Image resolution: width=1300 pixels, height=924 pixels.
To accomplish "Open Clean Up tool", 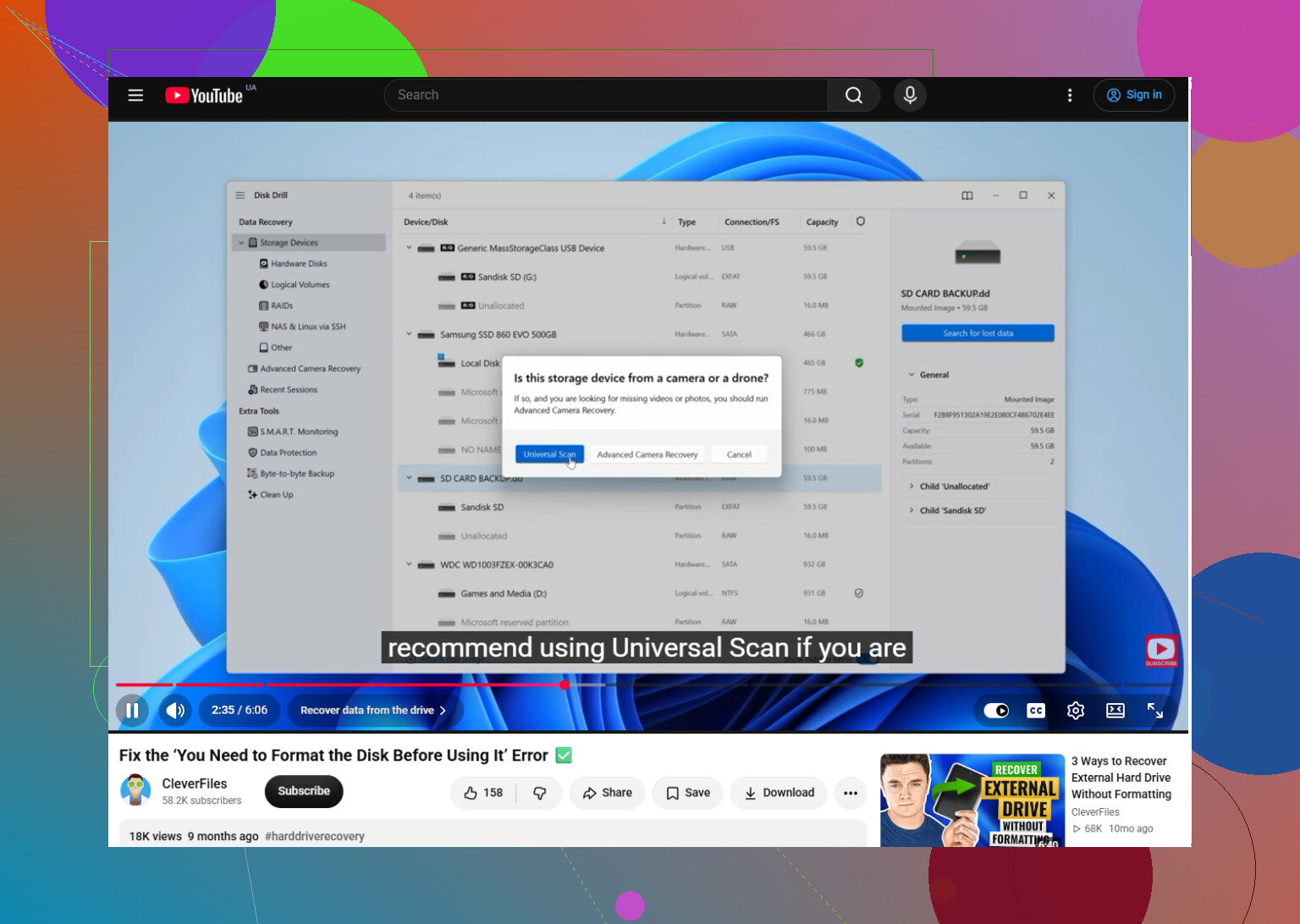I will pos(271,495).
